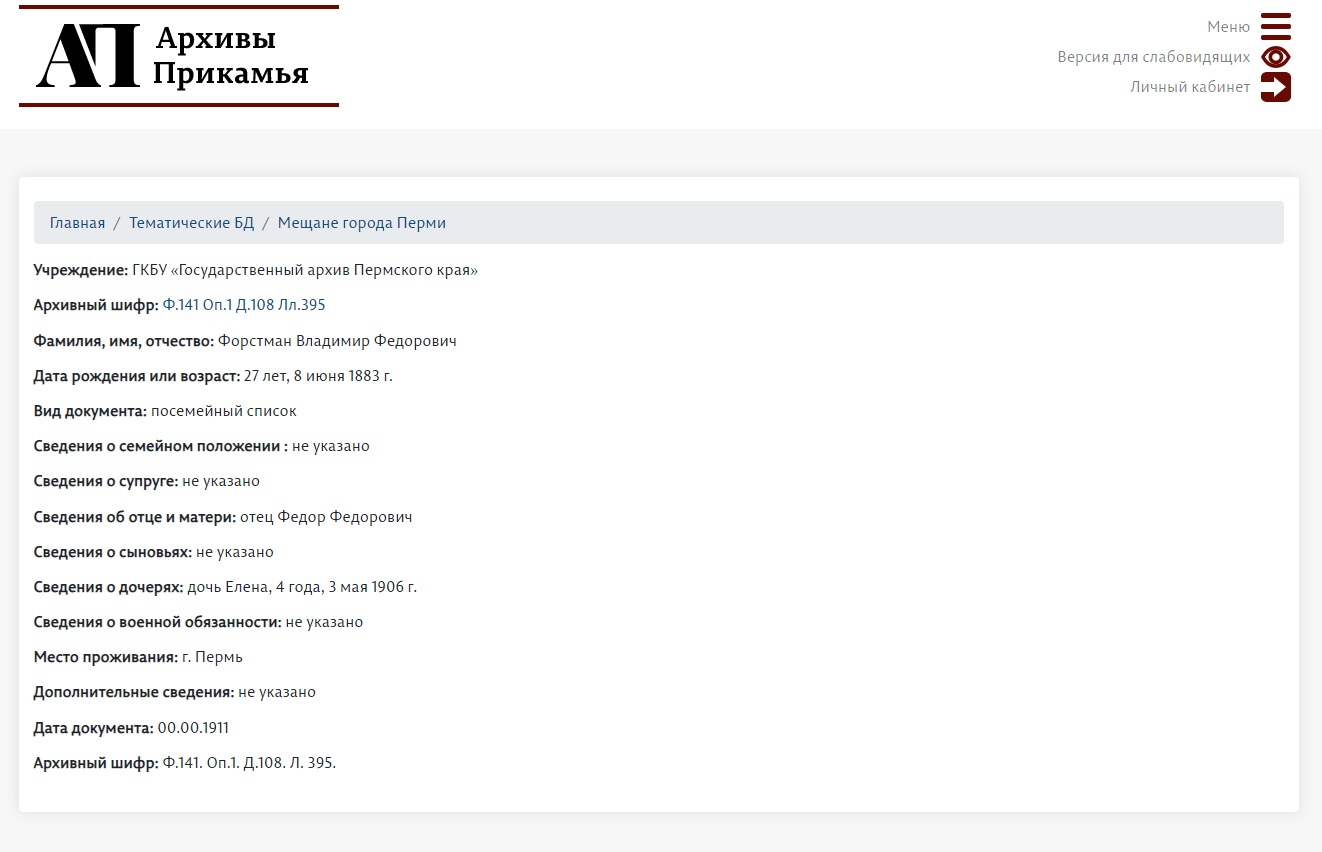This screenshot has height=852, width=1322.
Task: Navigate to Главная breadcrumb
Action: click(x=77, y=223)
